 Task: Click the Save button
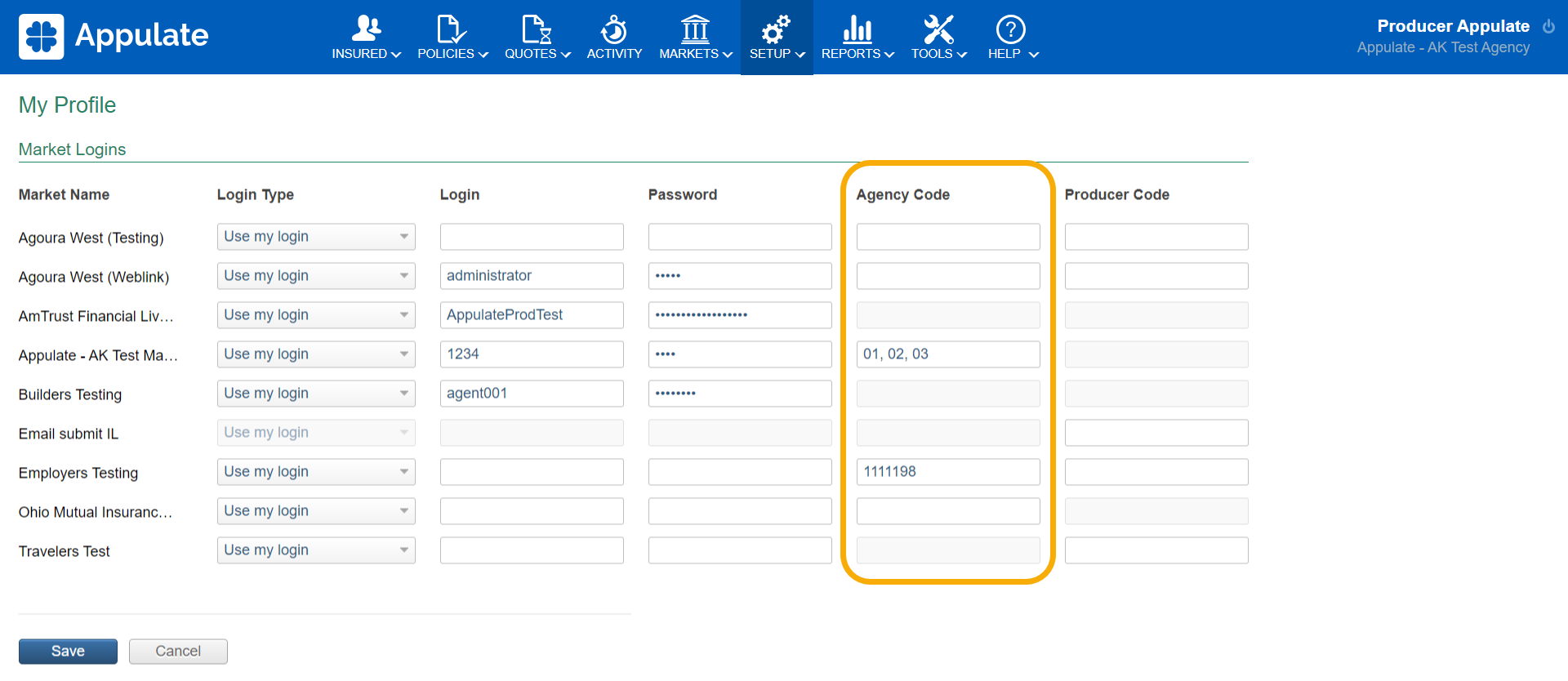(68, 651)
